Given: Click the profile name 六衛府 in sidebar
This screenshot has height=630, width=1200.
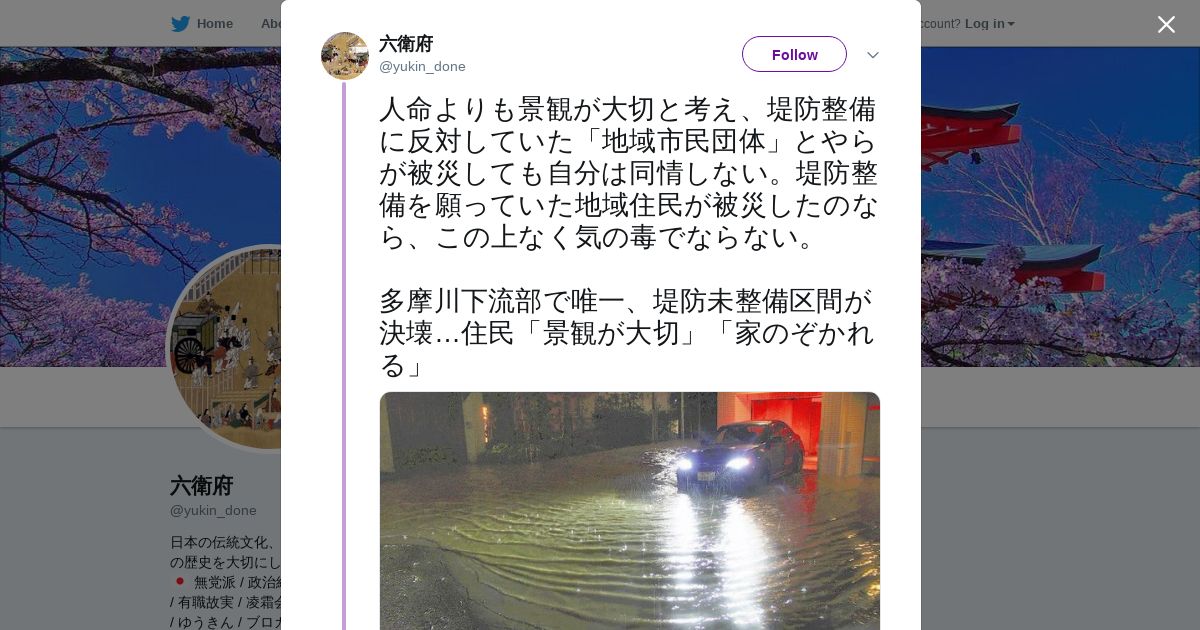Looking at the screenshot, I should [202, 486].
